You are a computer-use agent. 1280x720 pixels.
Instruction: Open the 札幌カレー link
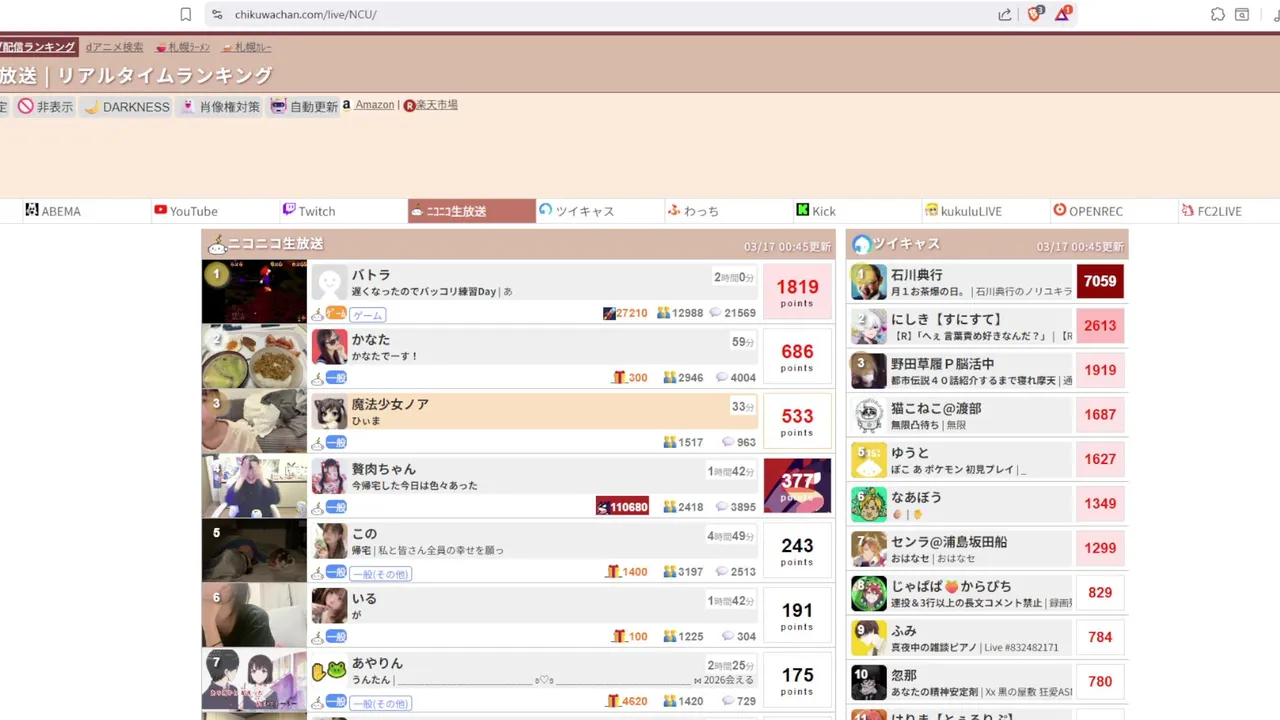(247, 47)
